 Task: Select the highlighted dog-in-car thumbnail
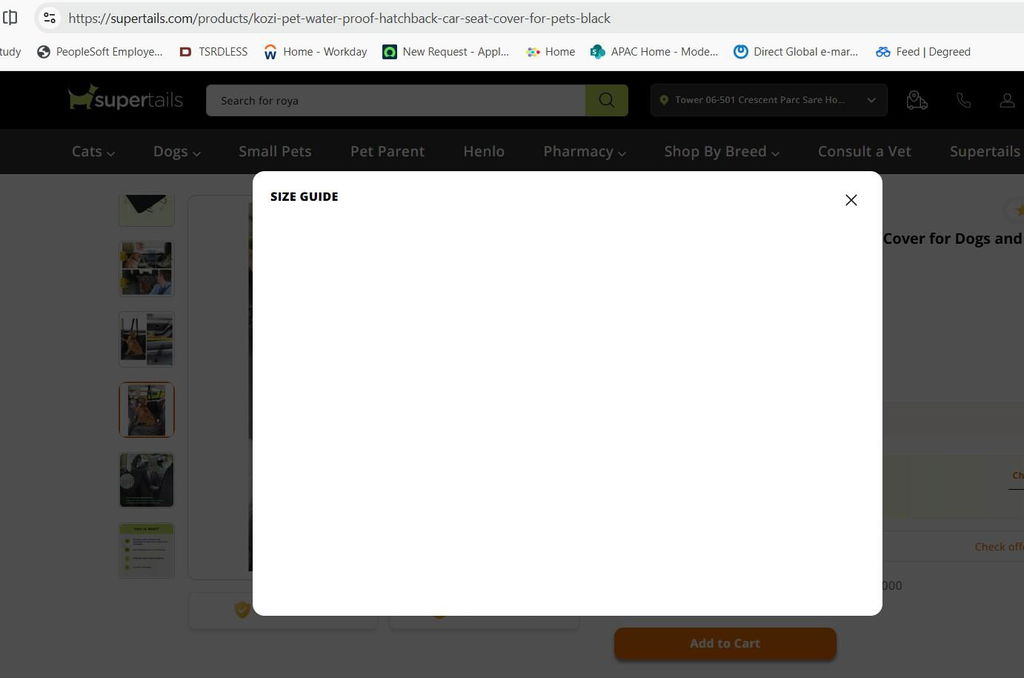click(146, 410)
